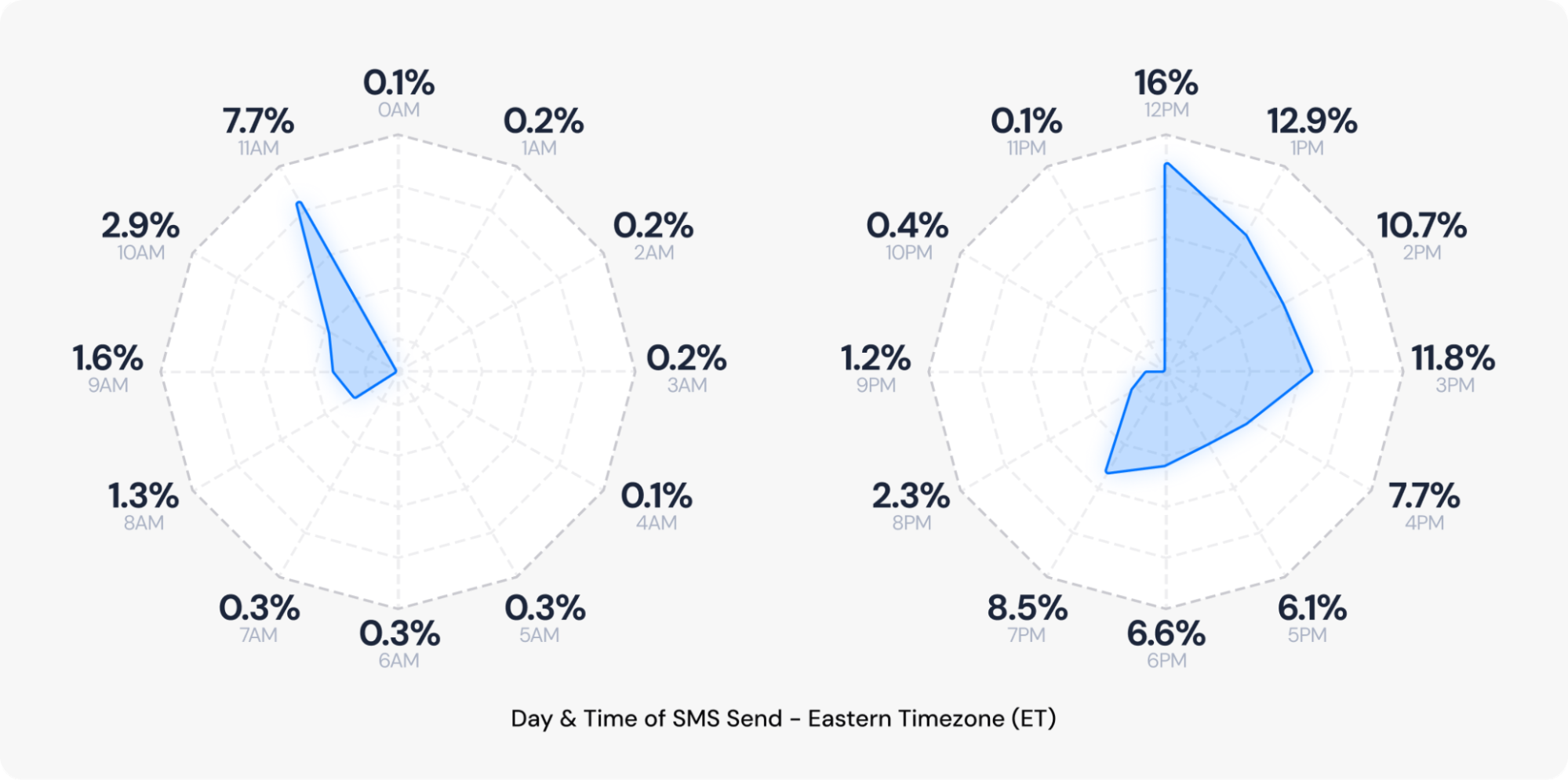Click the 0.4% value at 10PM

[907, 226]
